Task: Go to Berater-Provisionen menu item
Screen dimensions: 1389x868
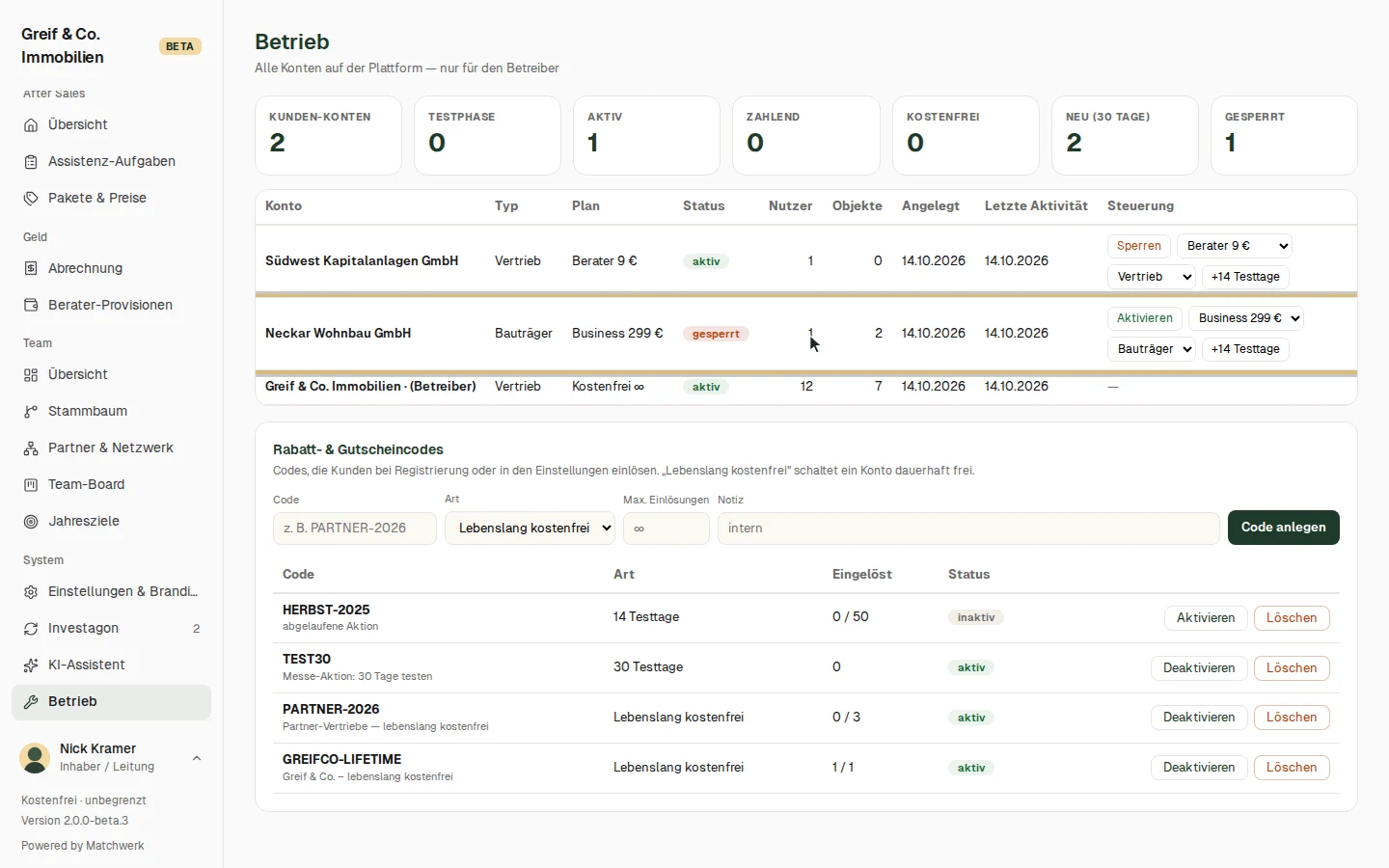Action: (x=111, y=306)
